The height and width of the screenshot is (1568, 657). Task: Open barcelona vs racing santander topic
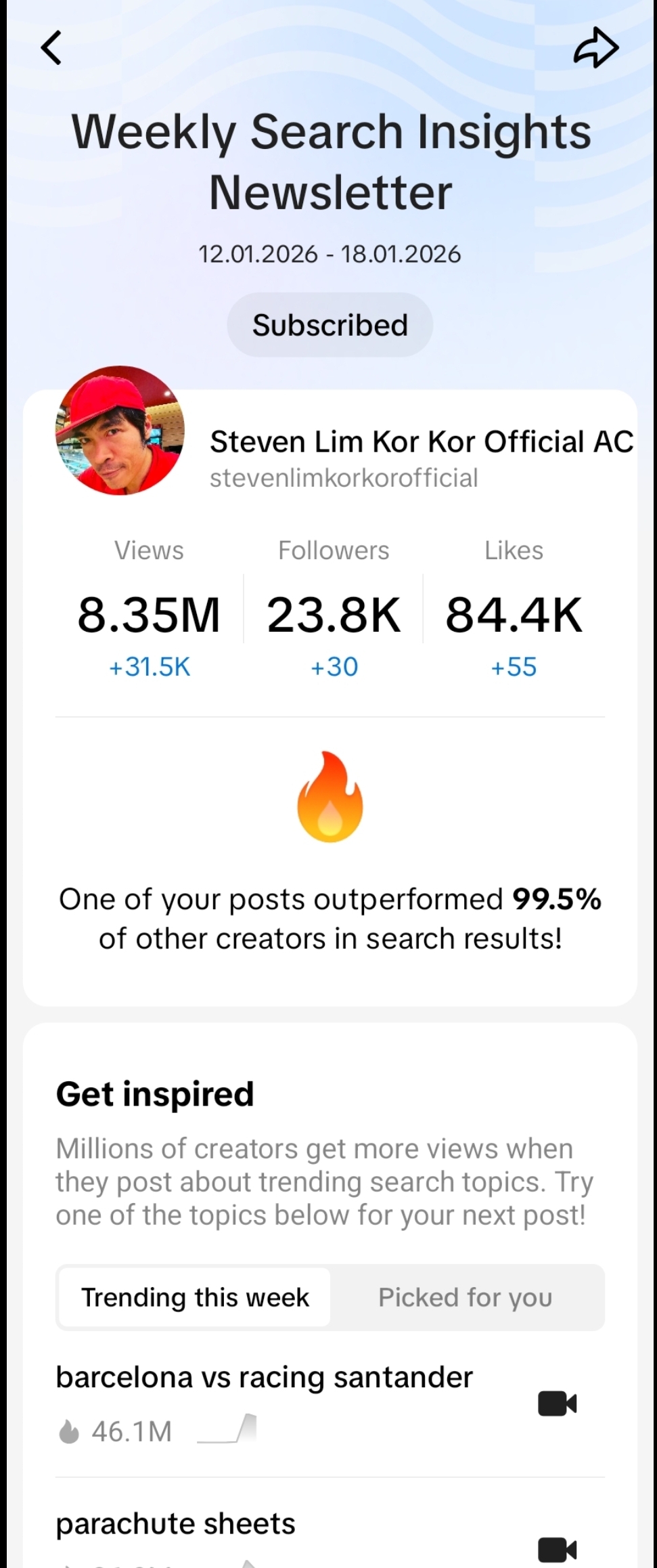(x=264, y=1378)
